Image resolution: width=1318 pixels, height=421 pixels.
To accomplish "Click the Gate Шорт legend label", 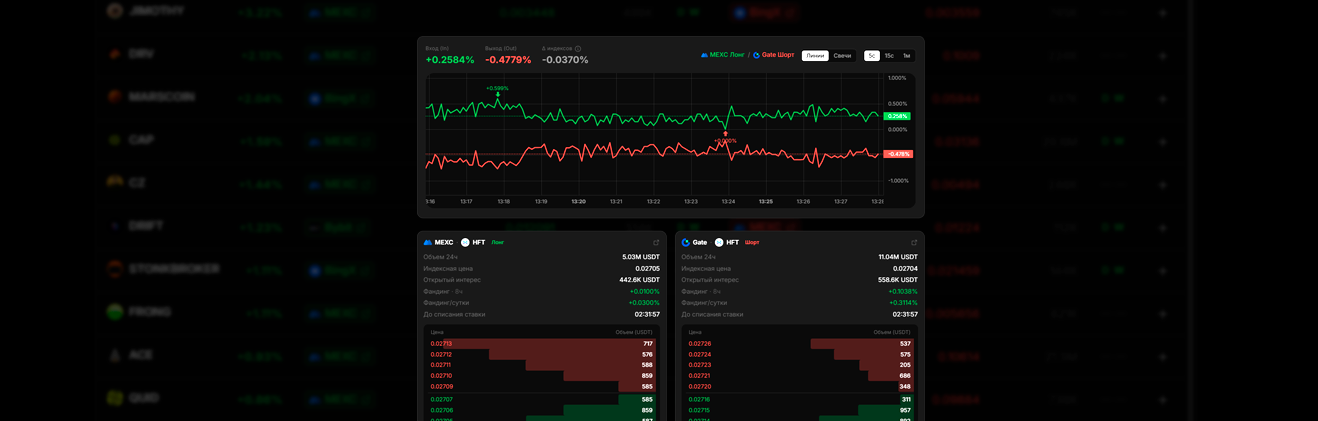I will pyautogui.click(x=778, y=55).
